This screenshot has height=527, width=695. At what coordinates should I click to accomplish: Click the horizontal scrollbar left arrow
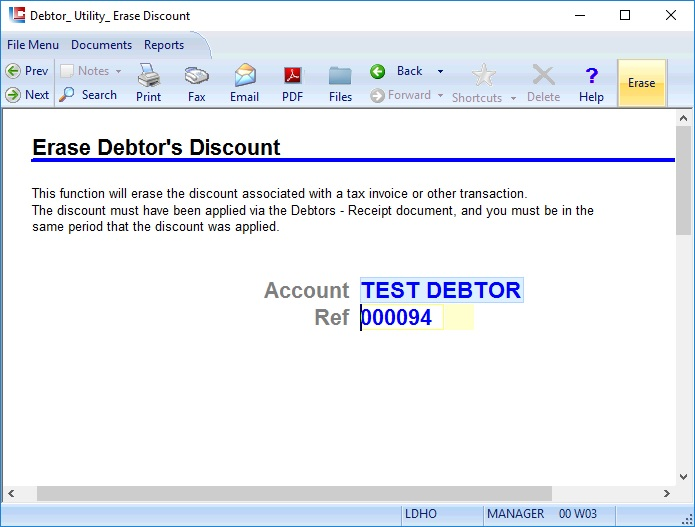(11, 493)
